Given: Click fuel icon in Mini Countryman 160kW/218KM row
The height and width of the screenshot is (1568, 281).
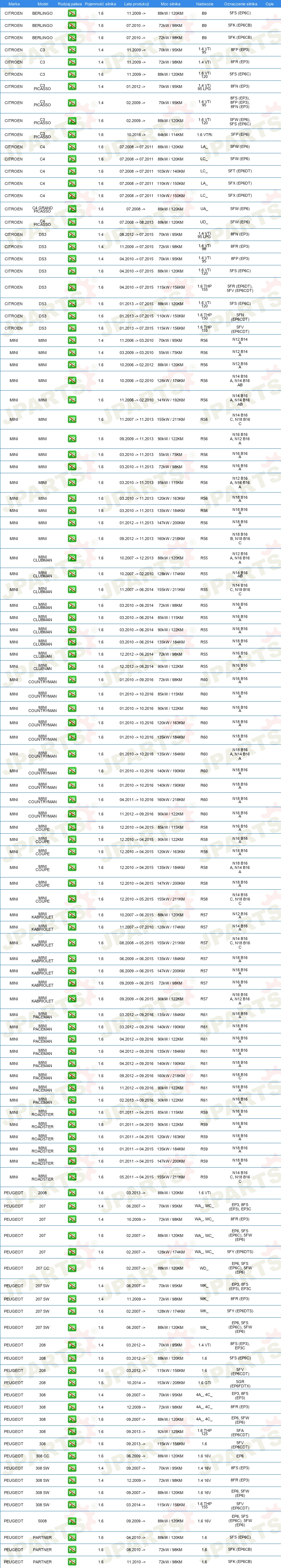Looking at the screenshot, I should 72,799.
